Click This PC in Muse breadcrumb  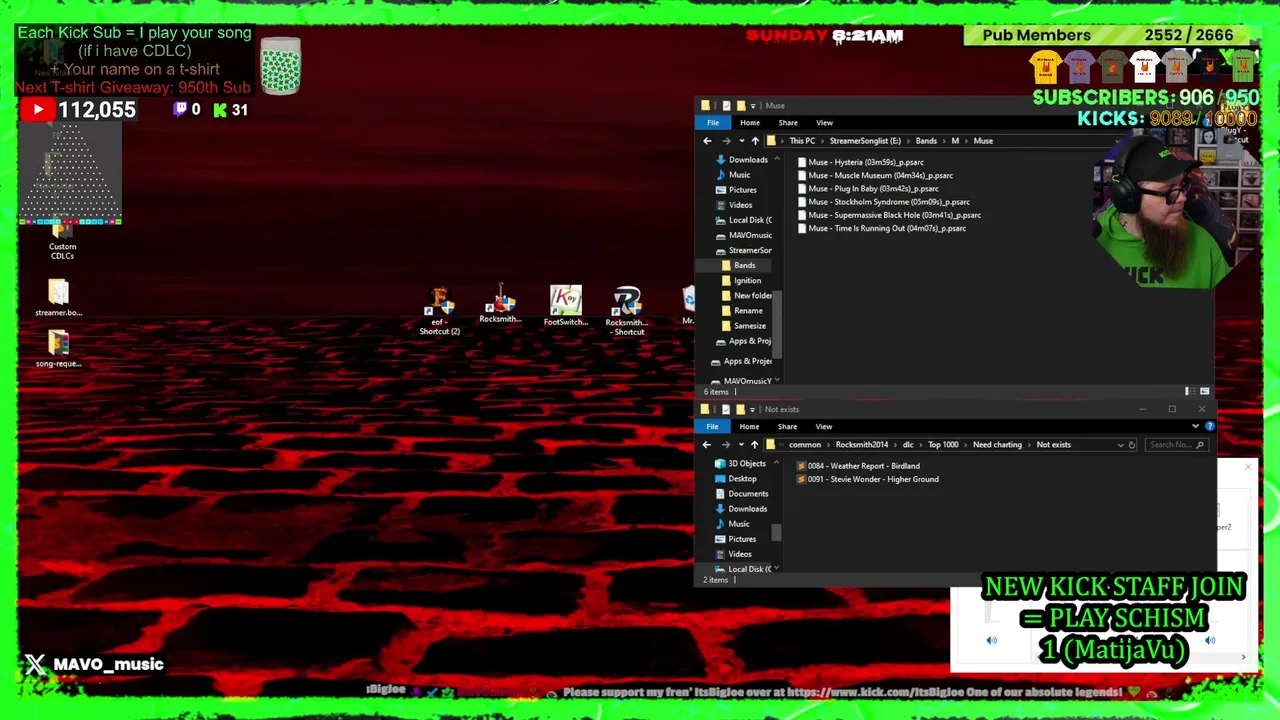802,141
